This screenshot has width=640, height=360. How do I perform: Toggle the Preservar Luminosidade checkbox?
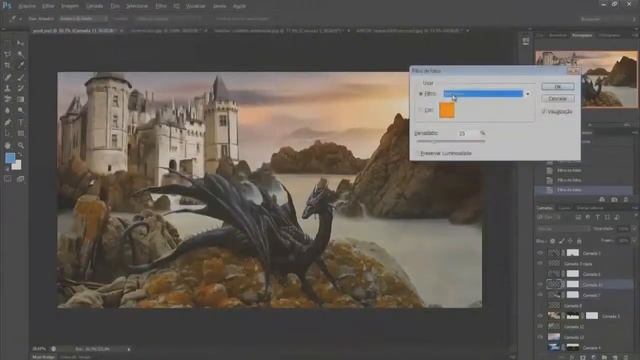418,153
